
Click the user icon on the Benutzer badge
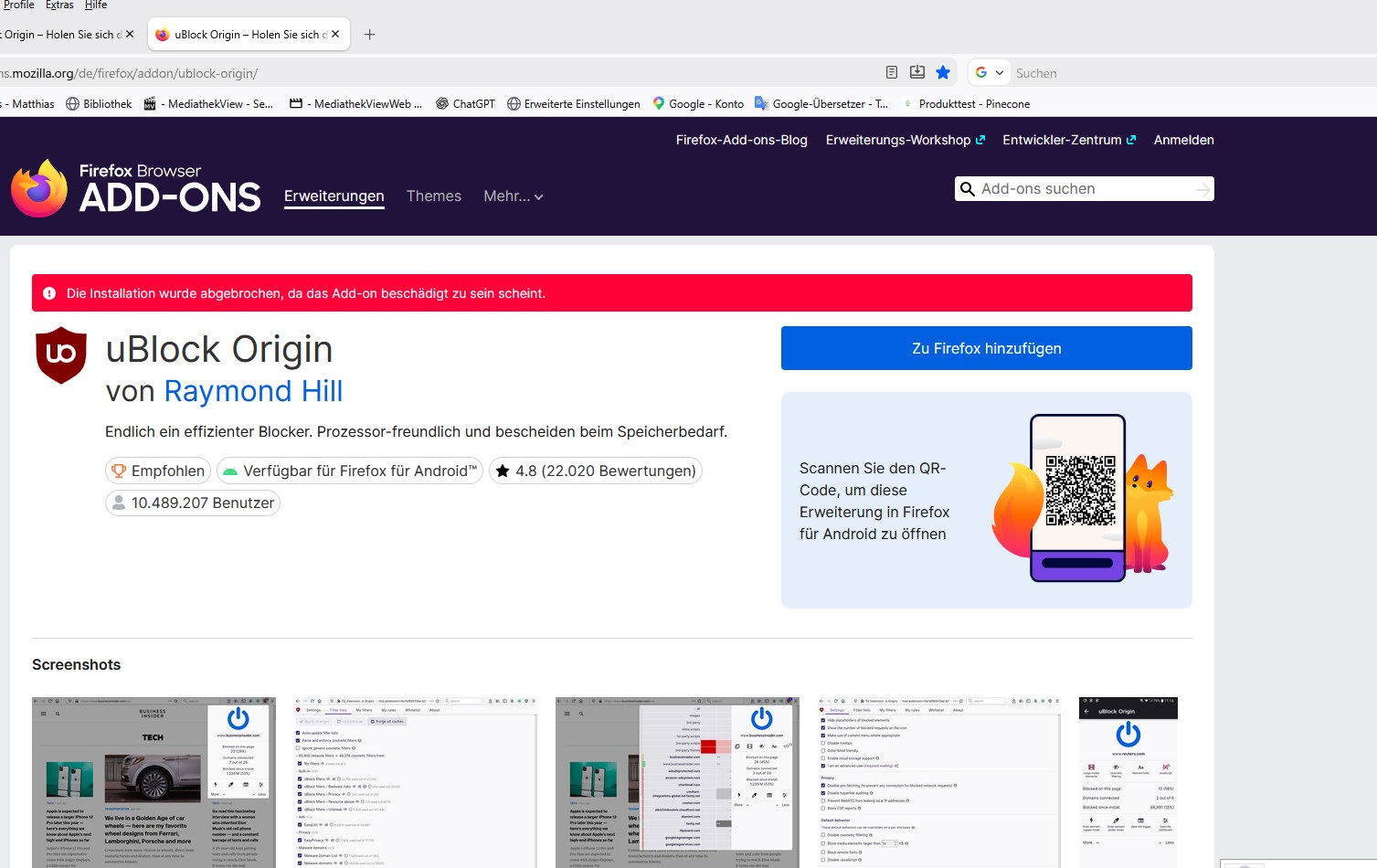[119, 503]
